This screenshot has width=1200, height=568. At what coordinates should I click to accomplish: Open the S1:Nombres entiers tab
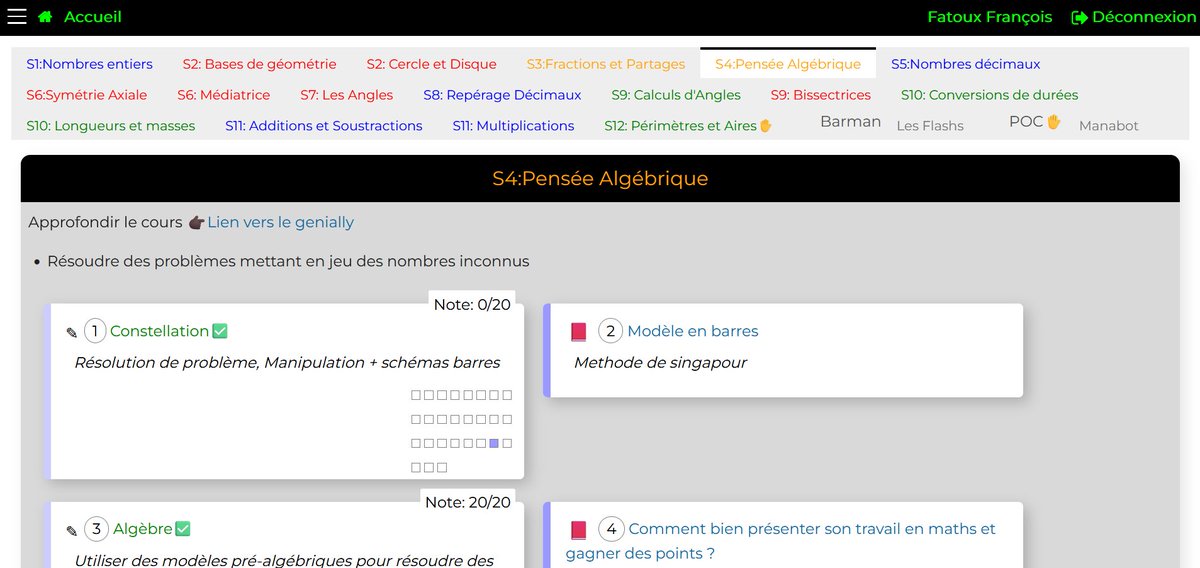90,64
